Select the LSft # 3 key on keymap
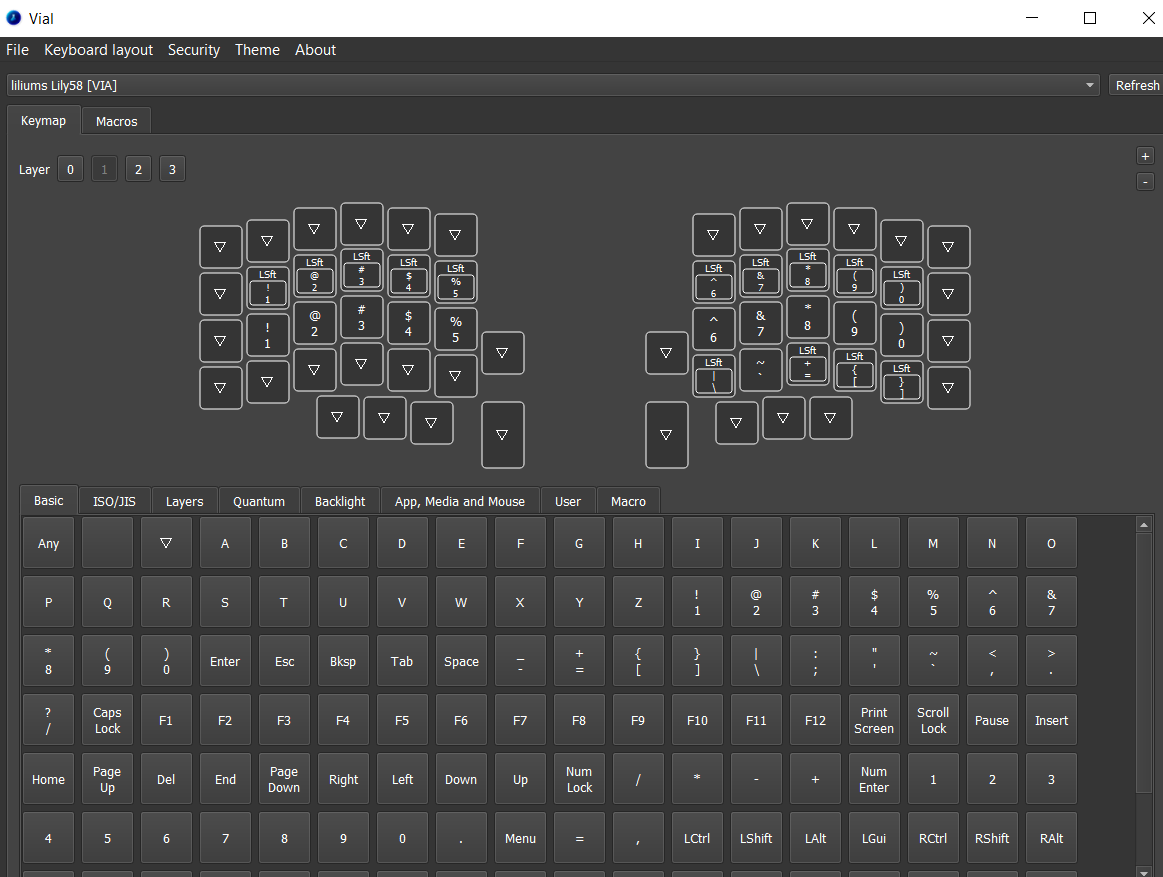The width and height of the screenshot is (1163, 877). click(x=361, y=269)
